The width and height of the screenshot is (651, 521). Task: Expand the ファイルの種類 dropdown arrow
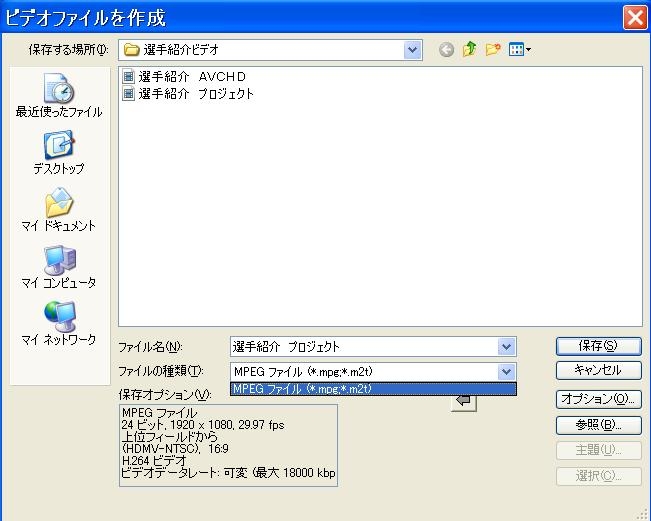(x=506, y=372)
